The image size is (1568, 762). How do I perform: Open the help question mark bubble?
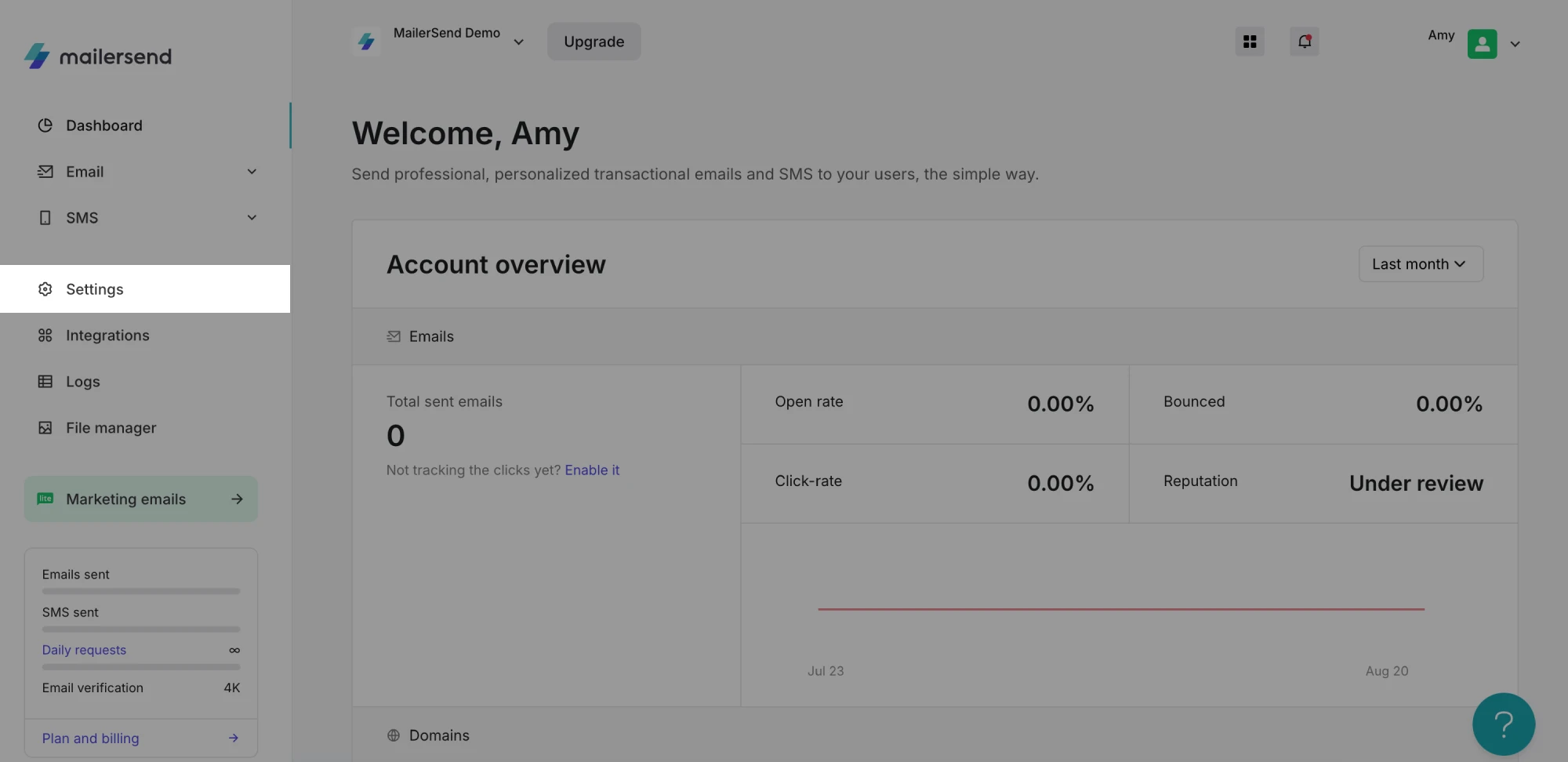pyautogui.click(x=1503, y=724)
